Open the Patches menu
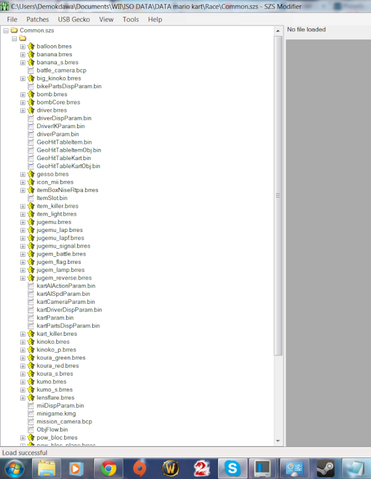The image size is (371, 479). pyautogui.click(x=38, y=19)
